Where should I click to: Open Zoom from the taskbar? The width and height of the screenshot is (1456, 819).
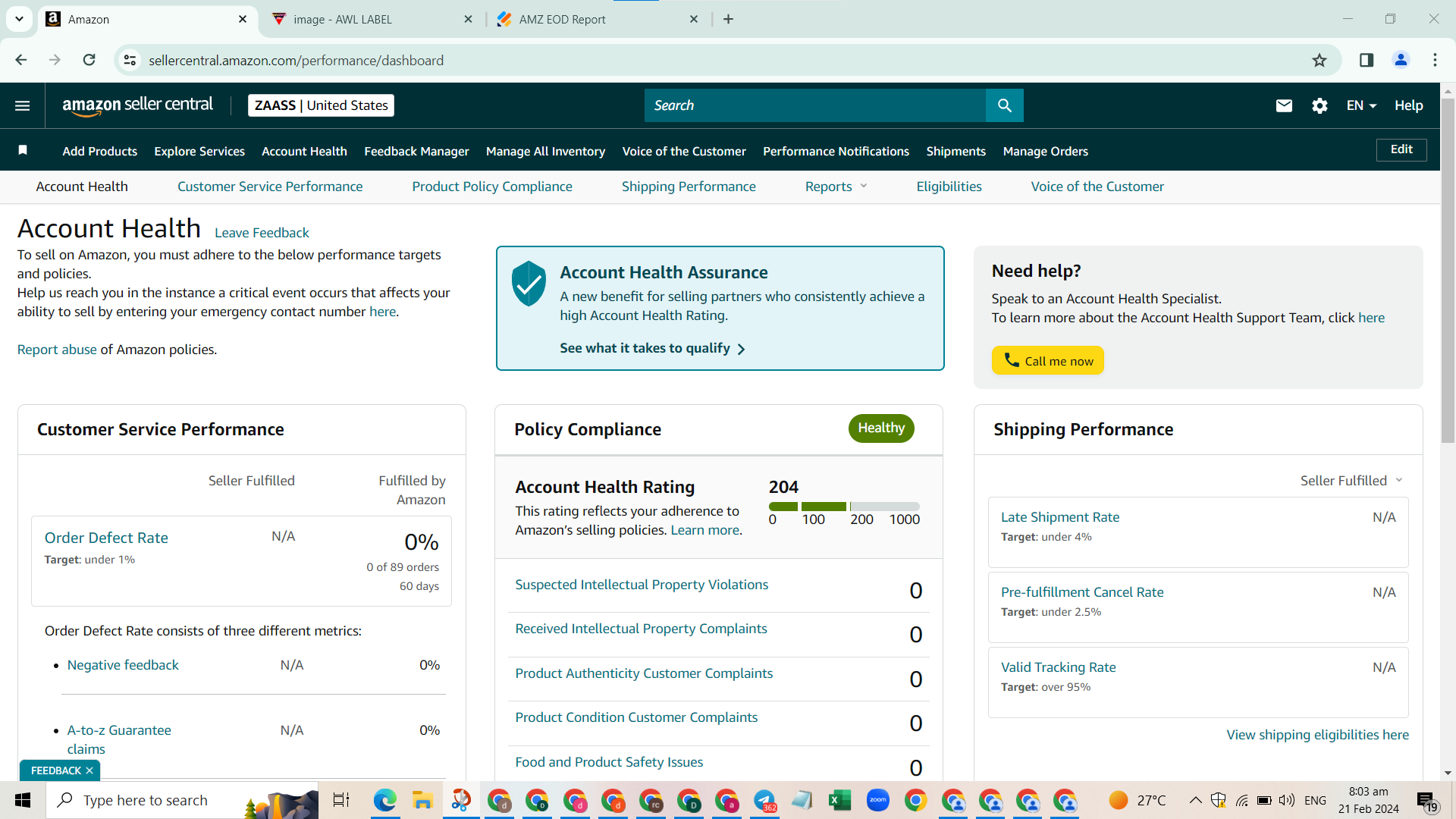coord(878,800)
